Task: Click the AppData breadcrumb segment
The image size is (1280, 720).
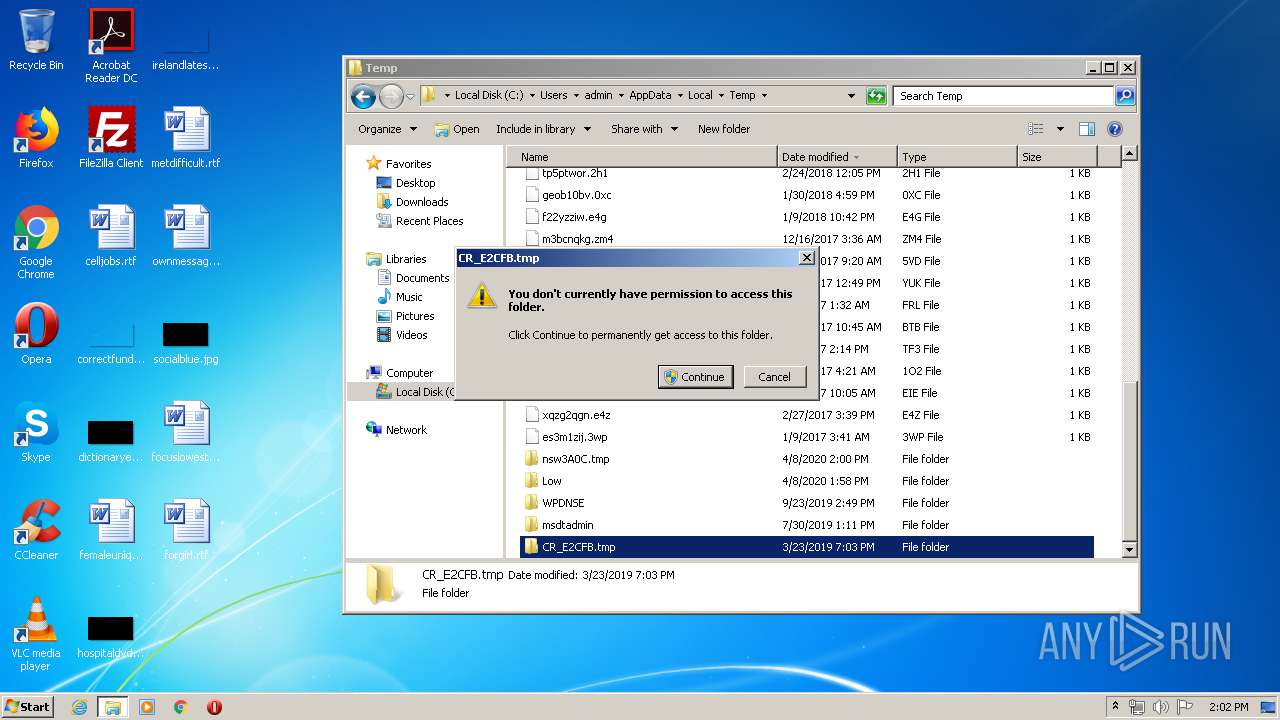Action: click(650, 96)
